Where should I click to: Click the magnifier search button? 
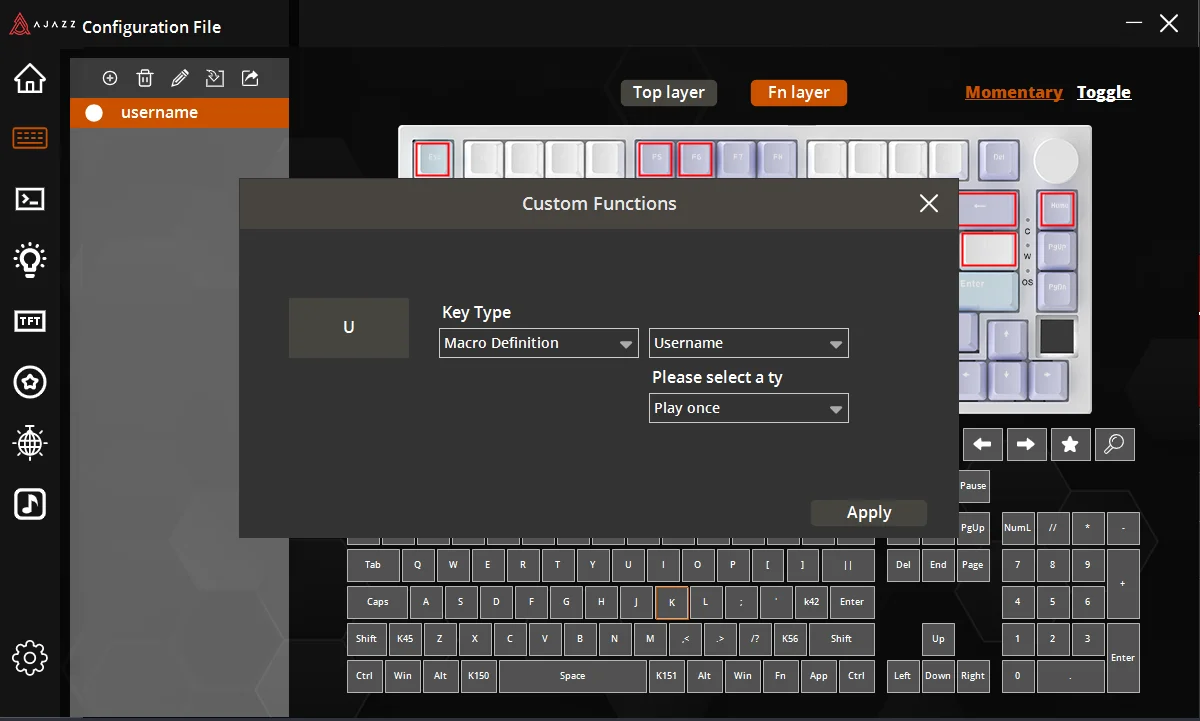point(1114,445)
